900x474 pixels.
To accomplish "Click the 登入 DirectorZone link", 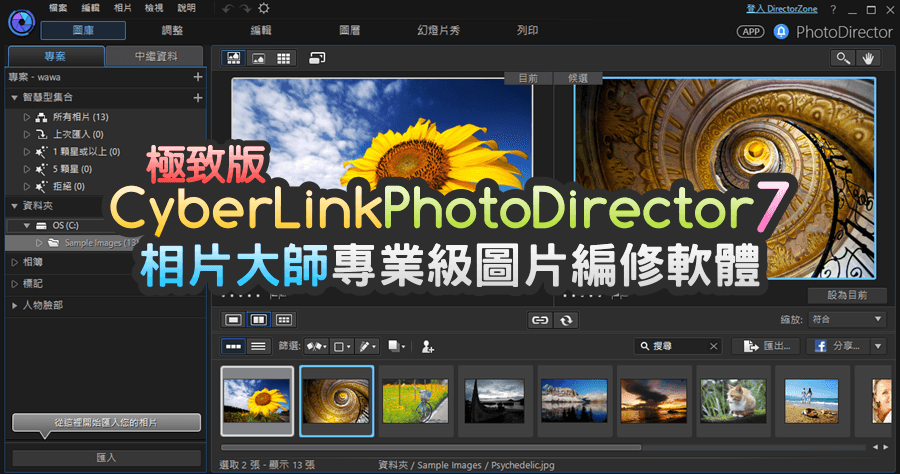I will pos(782,9).
